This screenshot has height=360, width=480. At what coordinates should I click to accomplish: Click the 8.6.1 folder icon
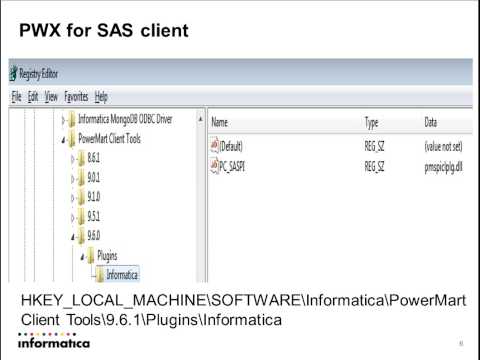[81, 159]
